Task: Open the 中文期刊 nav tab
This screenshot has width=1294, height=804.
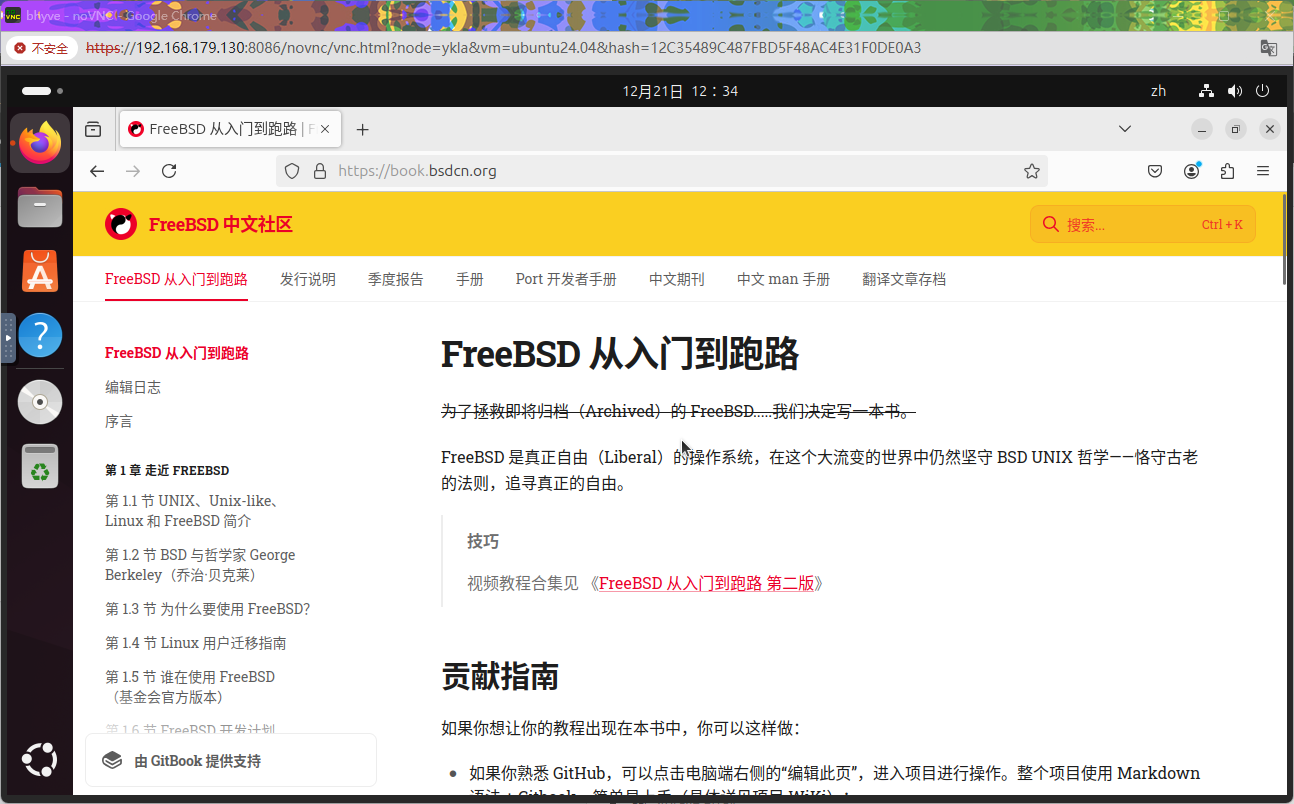Action: click(x=677, y=279)
